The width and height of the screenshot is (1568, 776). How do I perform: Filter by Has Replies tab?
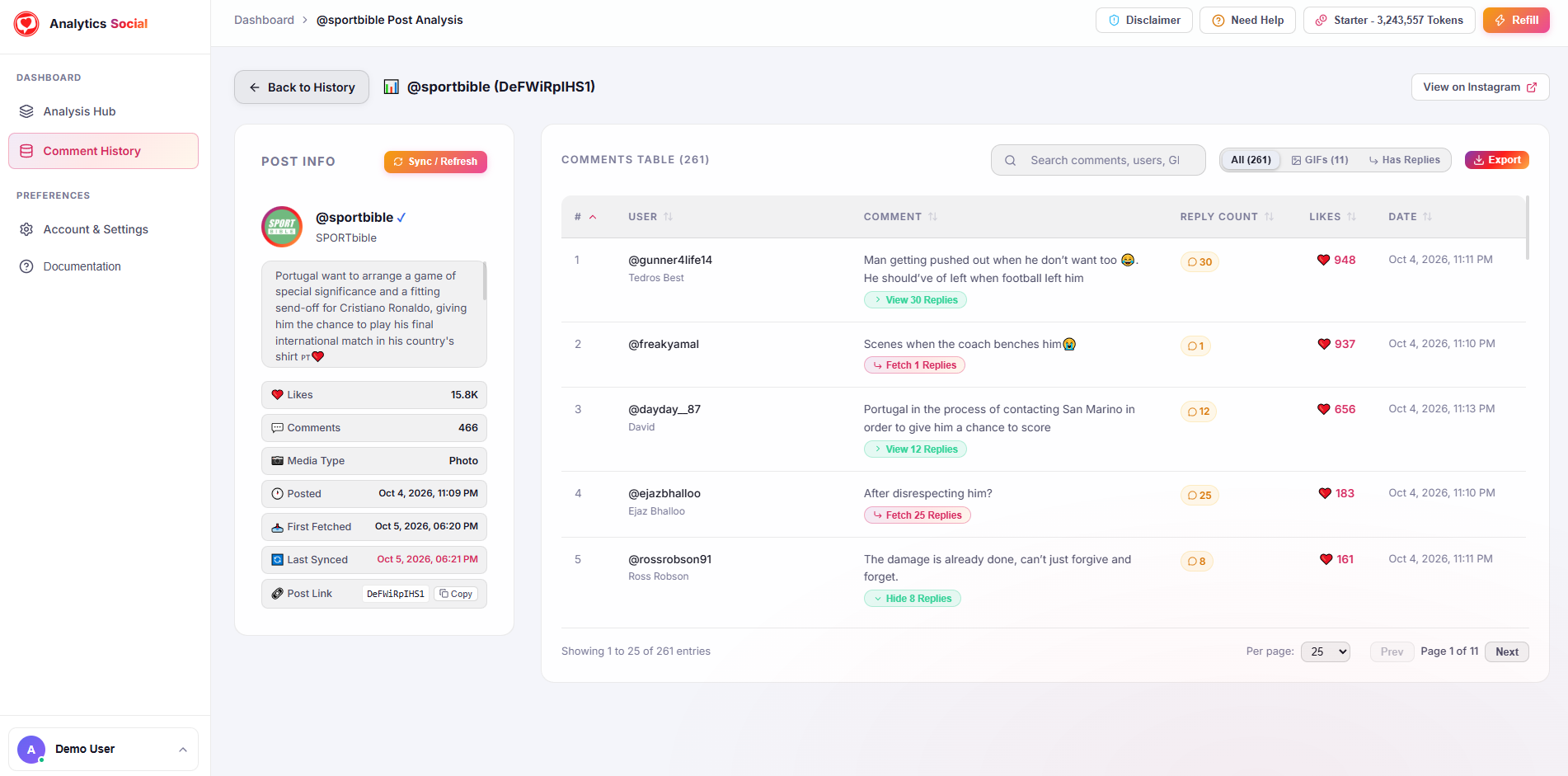(1405, 160)
